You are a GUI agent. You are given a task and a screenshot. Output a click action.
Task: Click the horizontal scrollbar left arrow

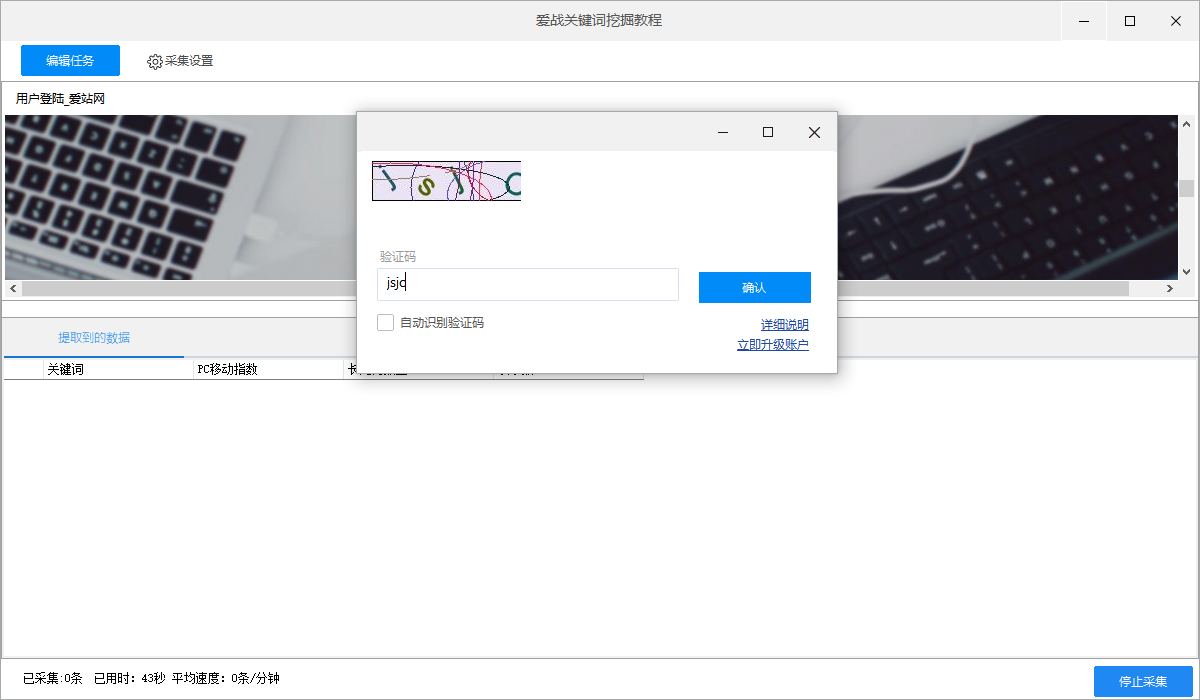click(13, 288)
